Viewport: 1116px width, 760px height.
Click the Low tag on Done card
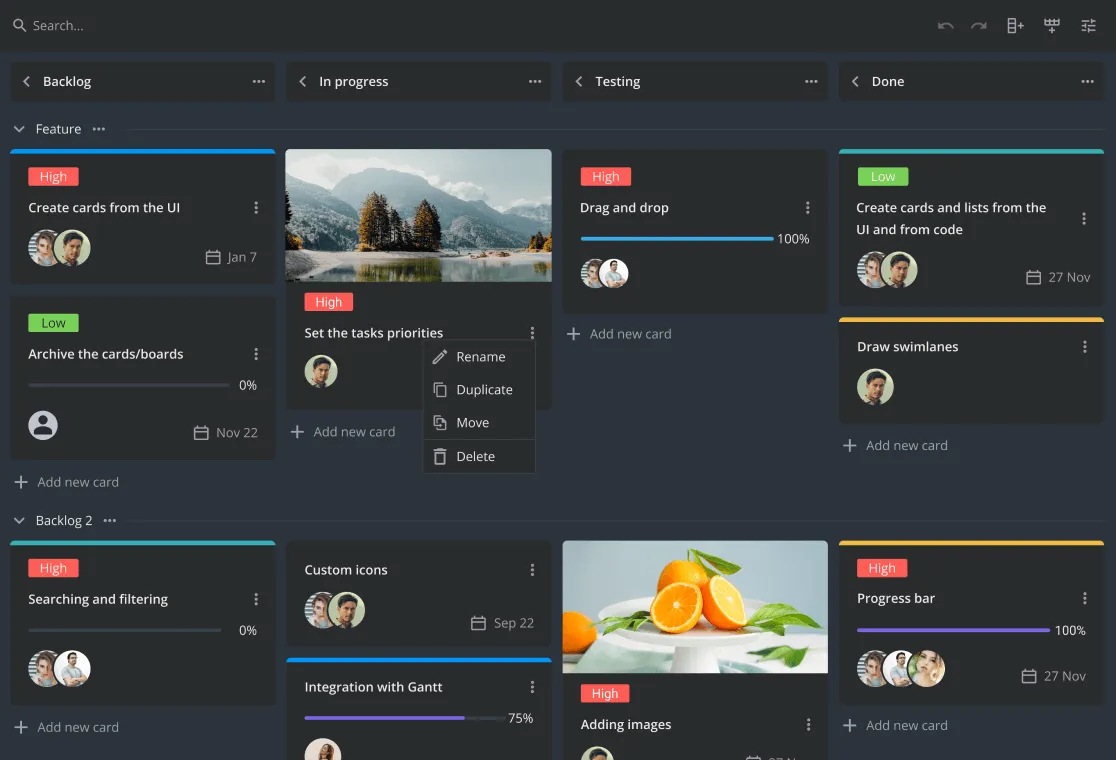(883, 176)
